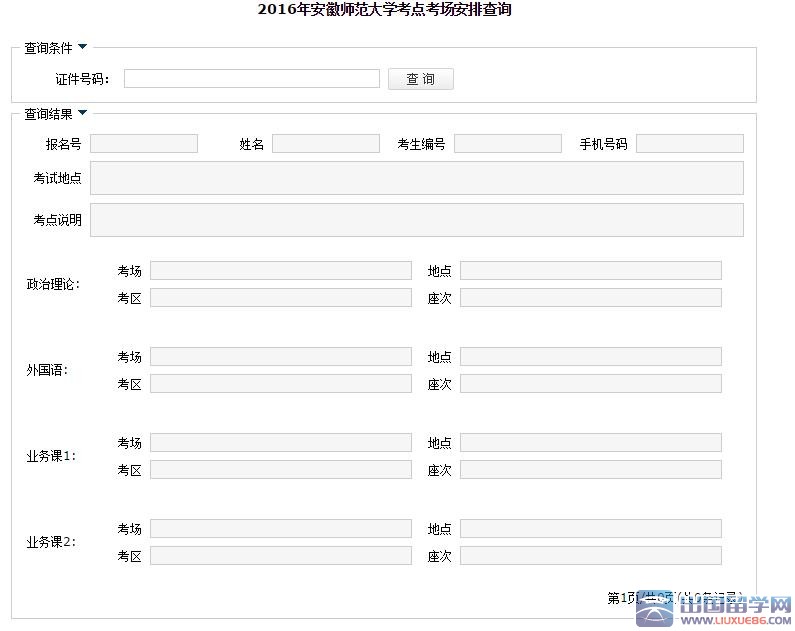Collapse the 查询结果 section arrow

click(x=82, y=113)
